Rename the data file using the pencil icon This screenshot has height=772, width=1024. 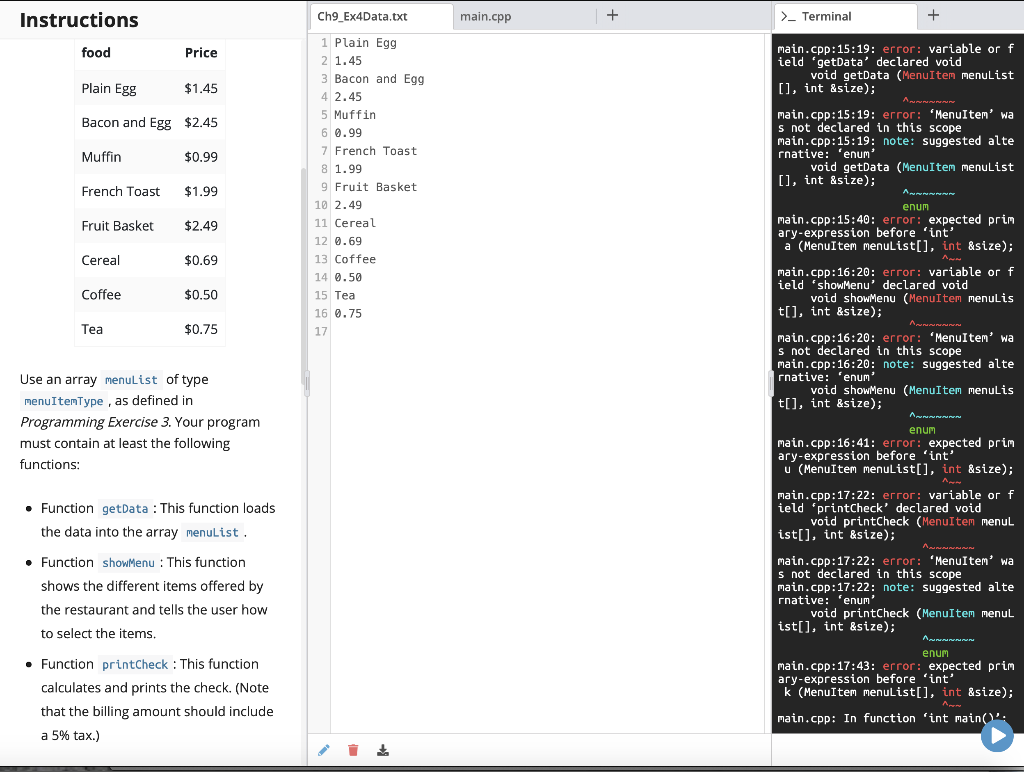[x=323, y=749]
